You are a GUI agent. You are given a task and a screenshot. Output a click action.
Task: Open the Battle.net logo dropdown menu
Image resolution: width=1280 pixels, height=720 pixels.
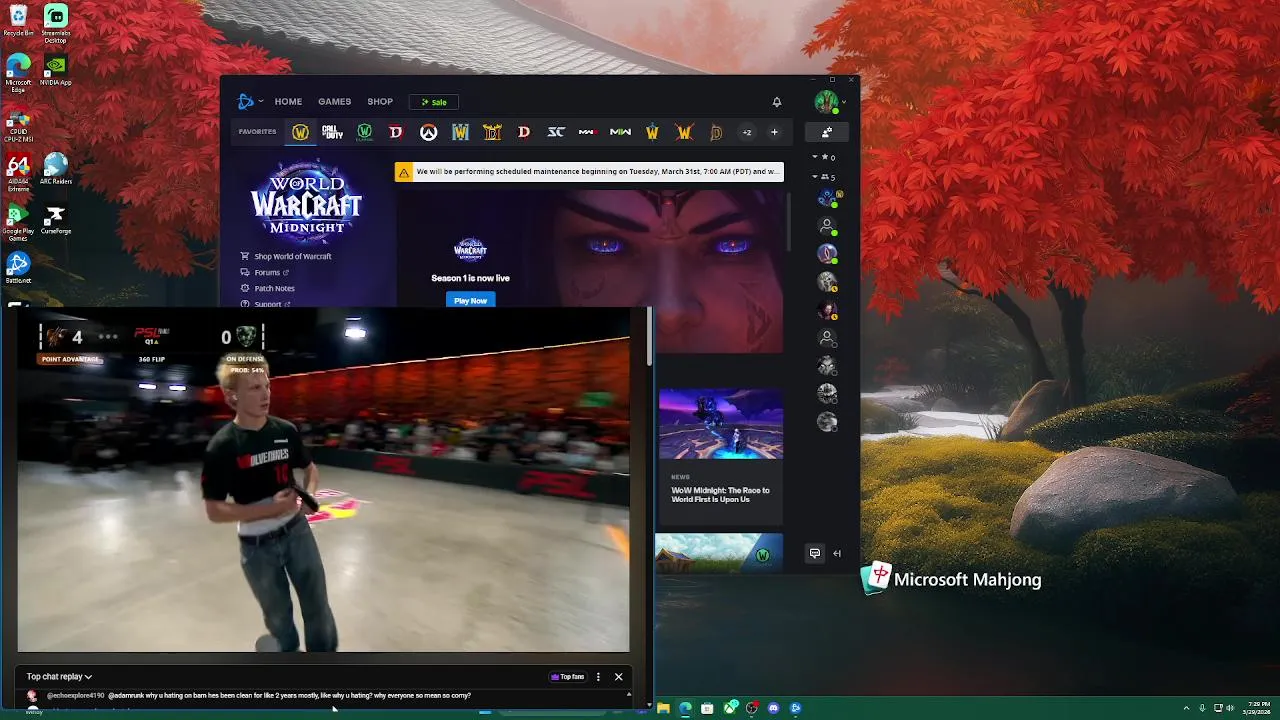[250, 101]
